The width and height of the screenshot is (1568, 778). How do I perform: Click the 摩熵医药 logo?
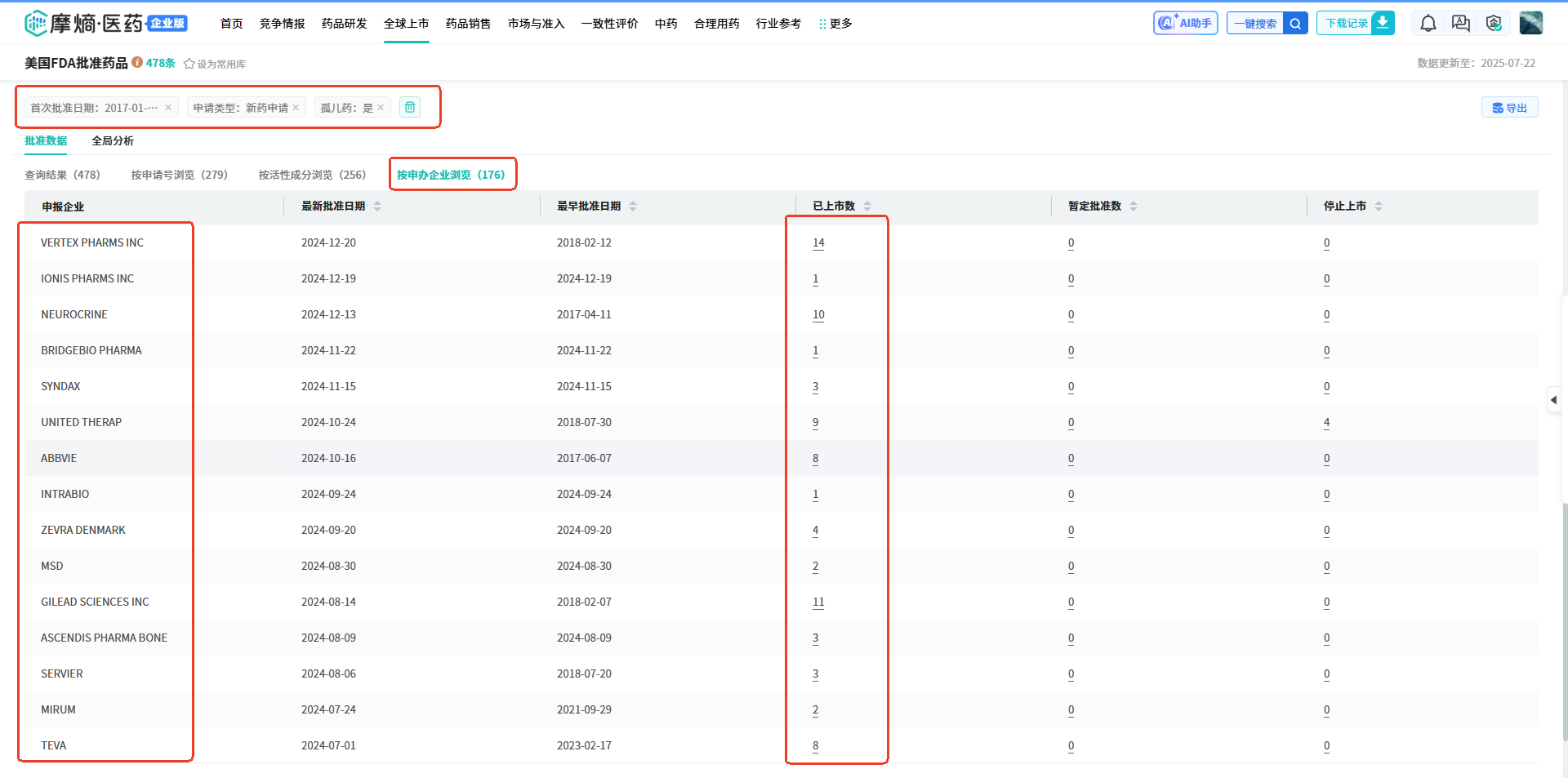pyautogui.click(x=85, y=23)
